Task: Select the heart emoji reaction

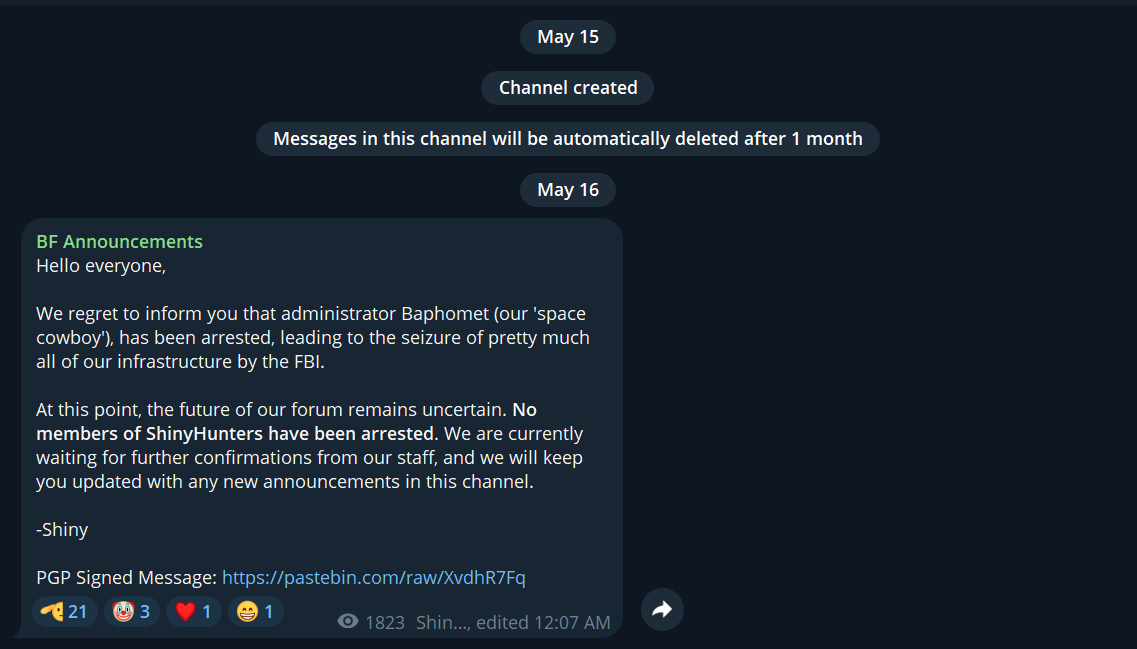Action: click(184, 611)
